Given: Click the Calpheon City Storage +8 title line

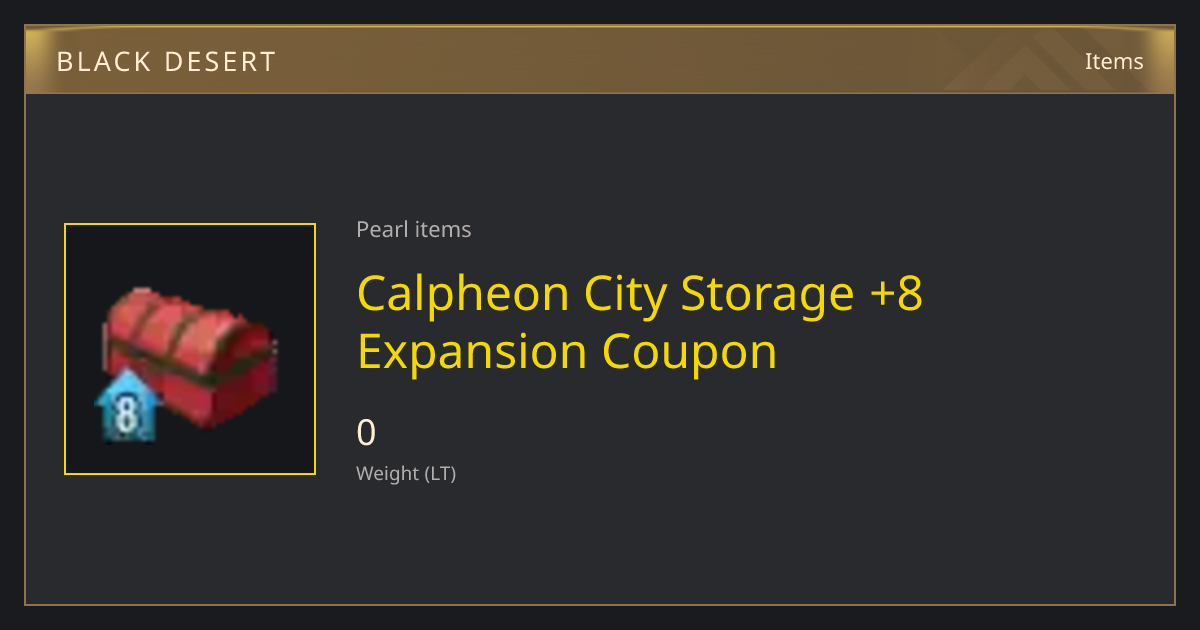Looking at the screenshot, I should (x=640, y=294).
